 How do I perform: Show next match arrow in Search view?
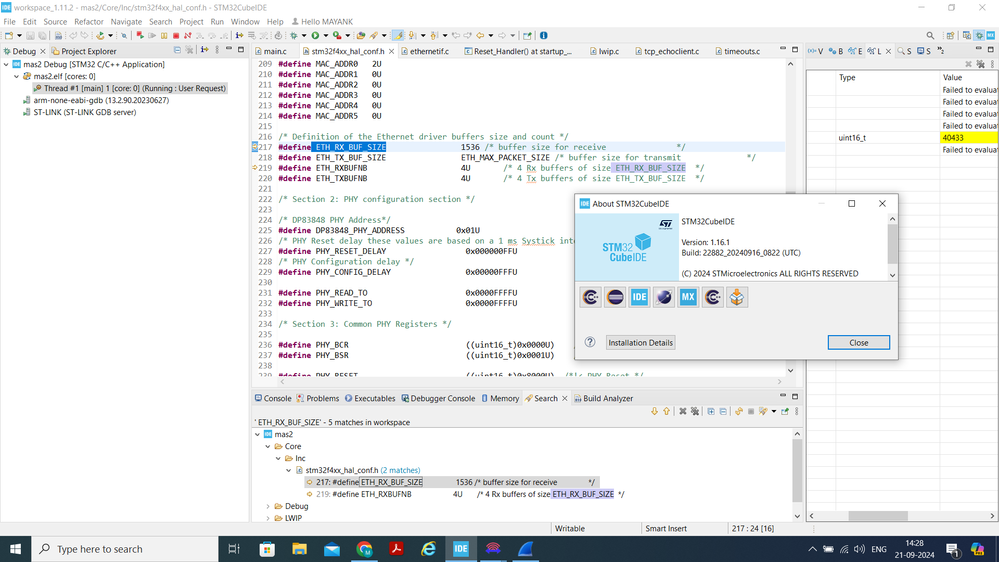tap(655, 411)
